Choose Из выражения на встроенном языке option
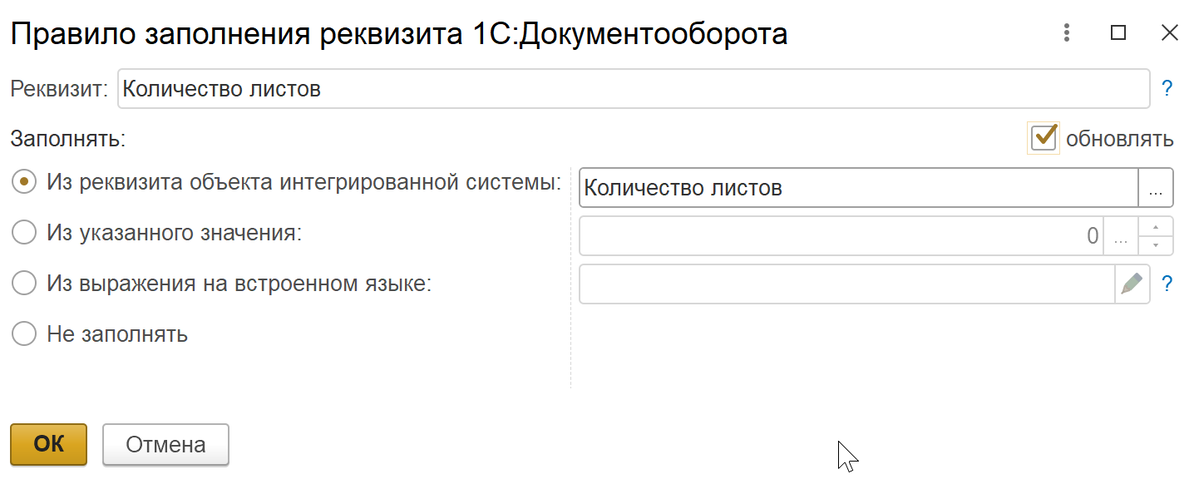The height and width of the screenshot is (479, 1199). pos(23,284)
